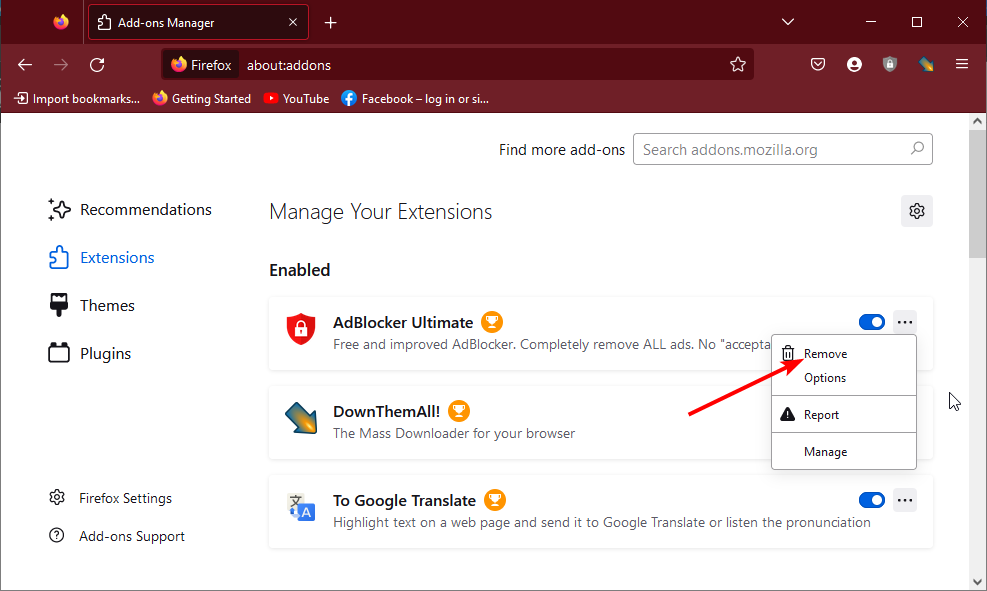The height and width of the screenshot is (591, 987).
Task: Click the DownThemAll! extension name
Action: [x=386, y=412]
